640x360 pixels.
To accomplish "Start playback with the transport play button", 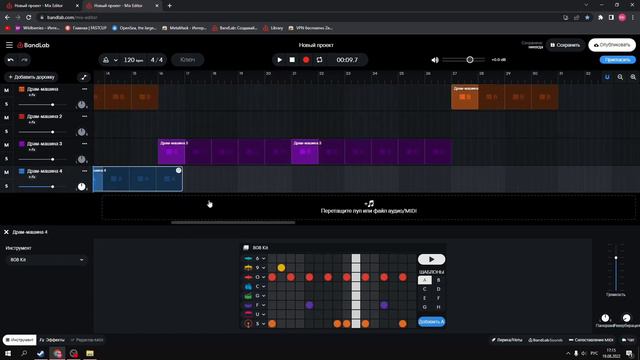I will click(280, 60).
